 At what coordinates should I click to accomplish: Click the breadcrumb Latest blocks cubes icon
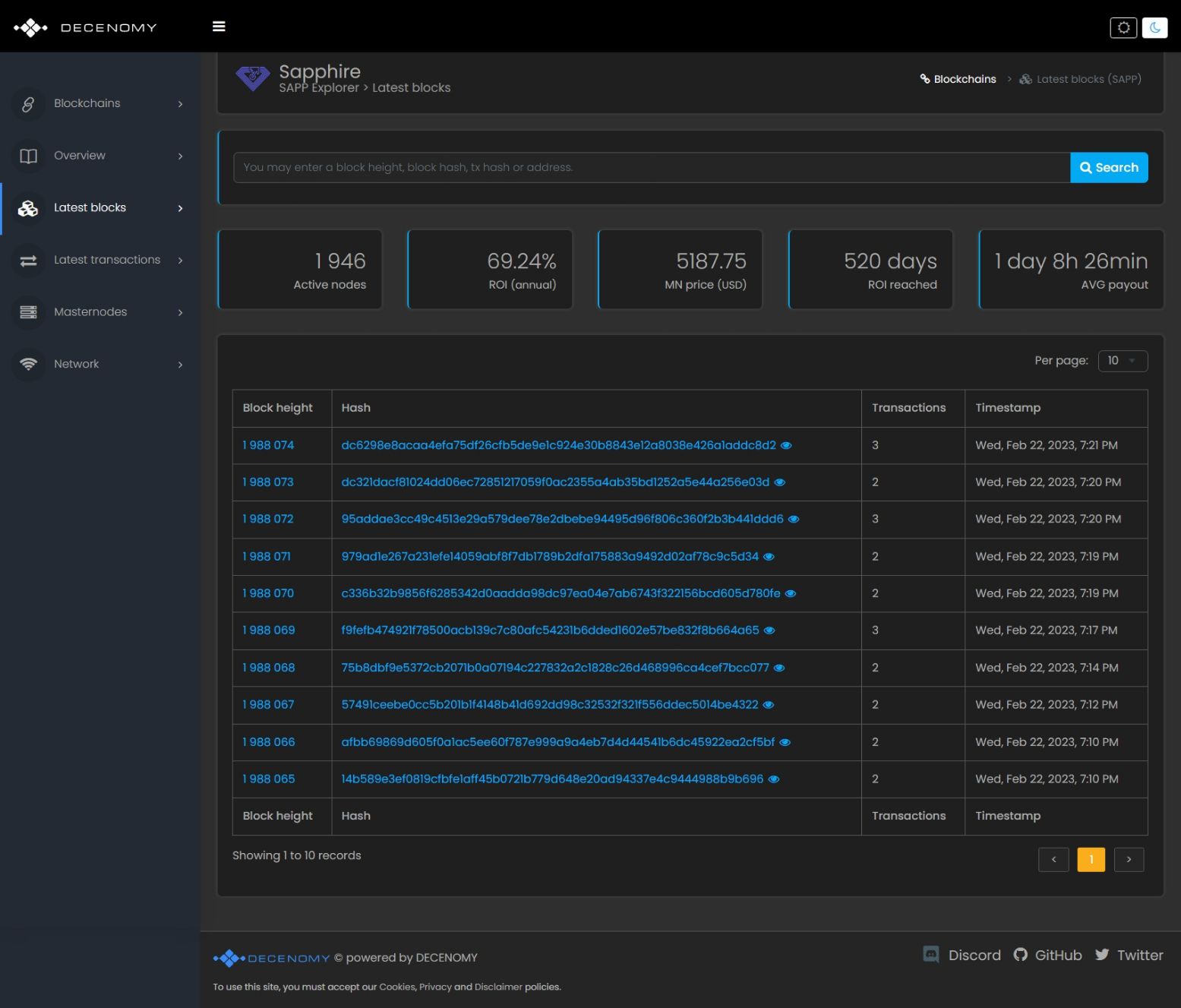click(1025, 79)
